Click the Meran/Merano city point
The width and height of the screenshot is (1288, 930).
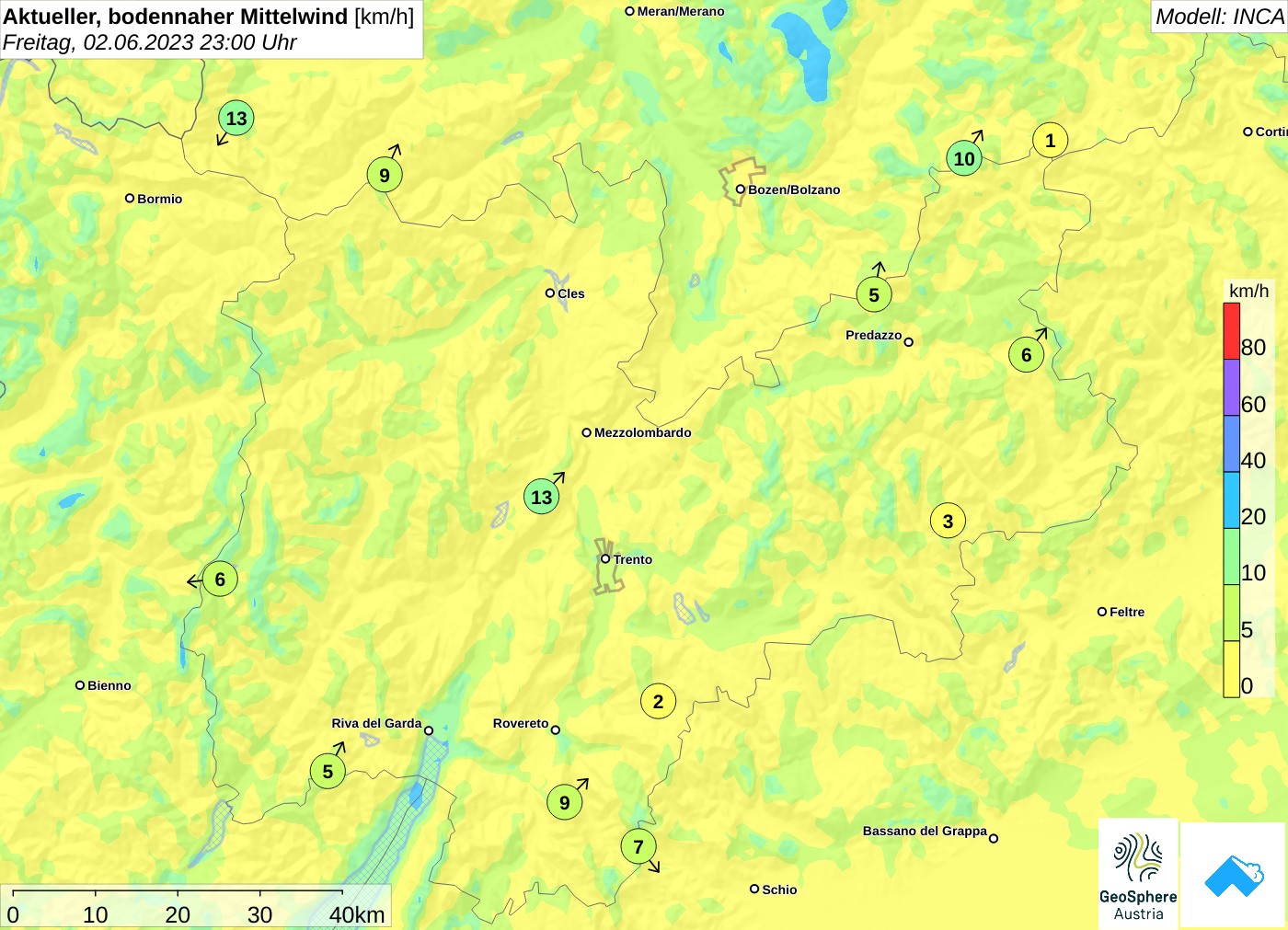pyautogui.click(x=630, y=11)
